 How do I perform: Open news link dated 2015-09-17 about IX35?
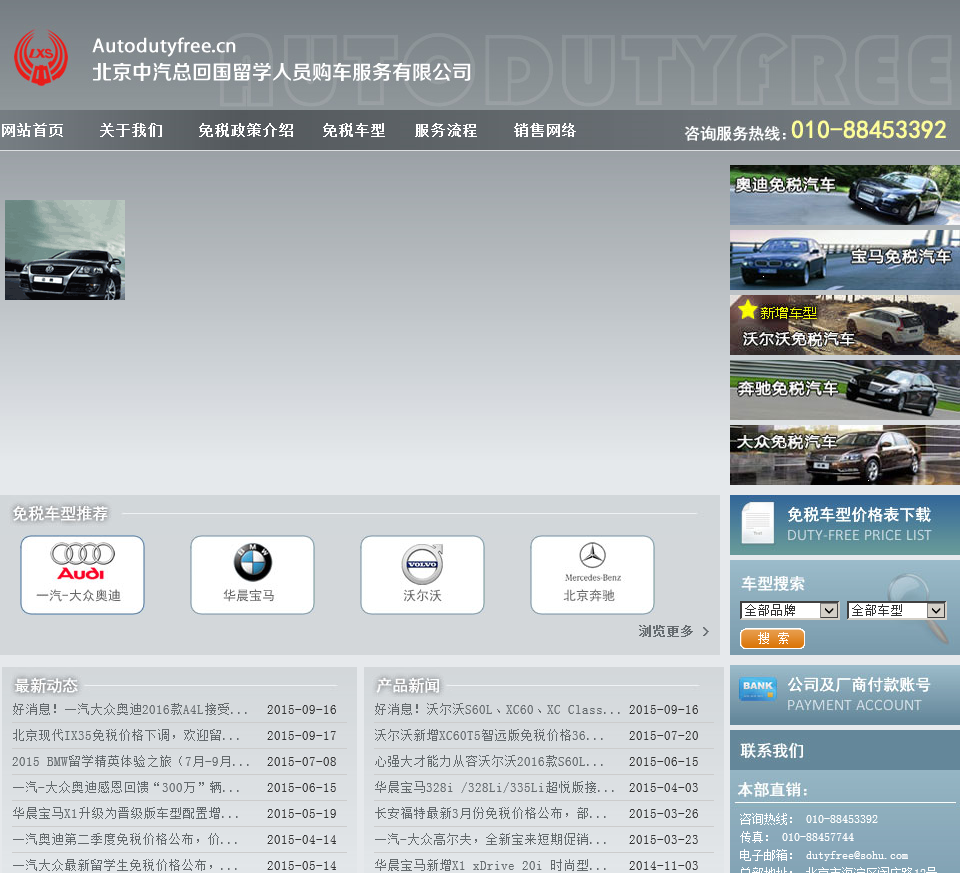point(130,736)
